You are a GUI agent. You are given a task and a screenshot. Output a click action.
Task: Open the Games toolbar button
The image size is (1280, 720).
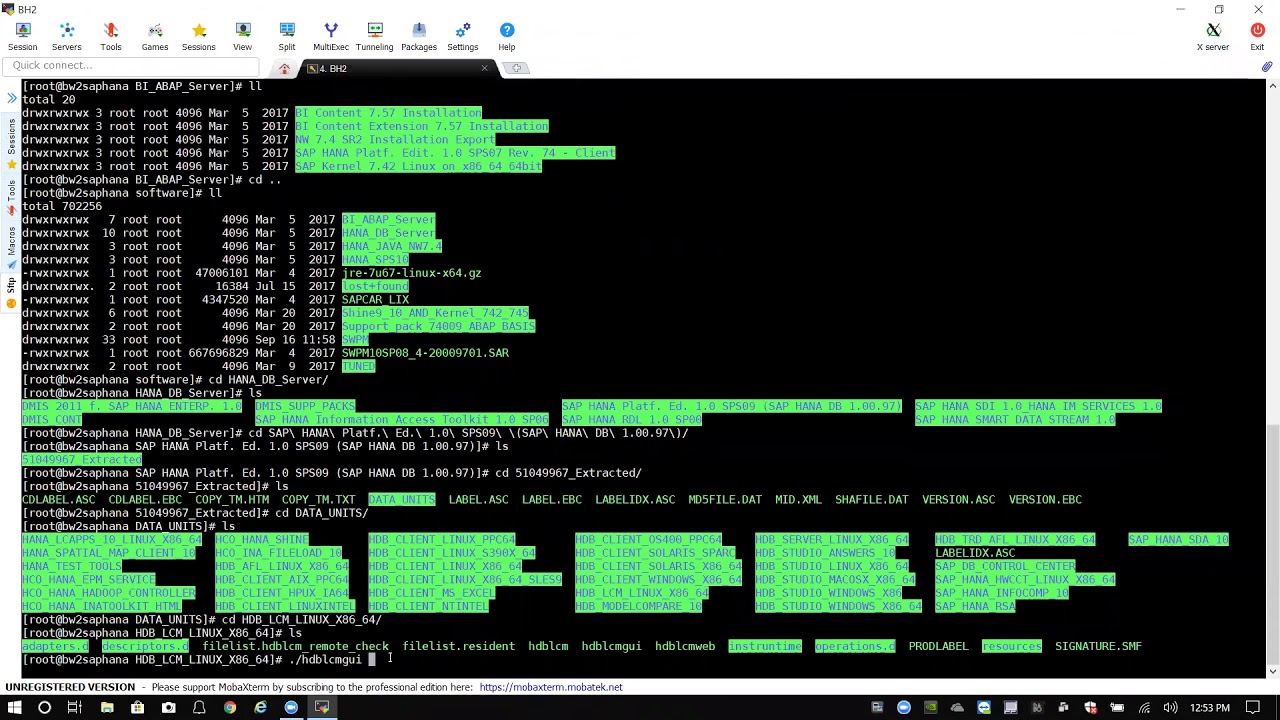coord(155,37)
